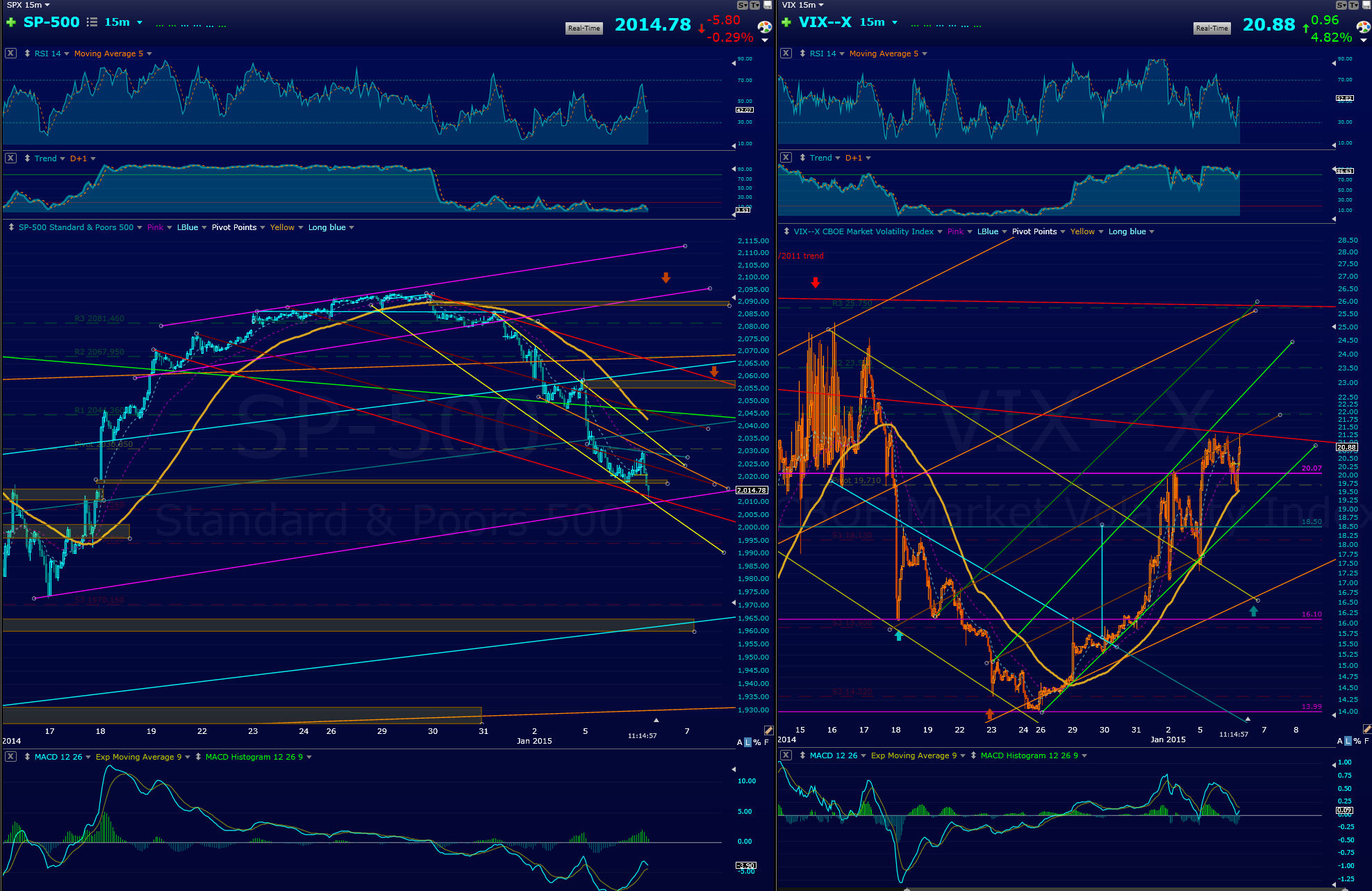Click the T icon in VIX title bar
Viewport: 1372px width, 891px height.
coord(1354,5)
